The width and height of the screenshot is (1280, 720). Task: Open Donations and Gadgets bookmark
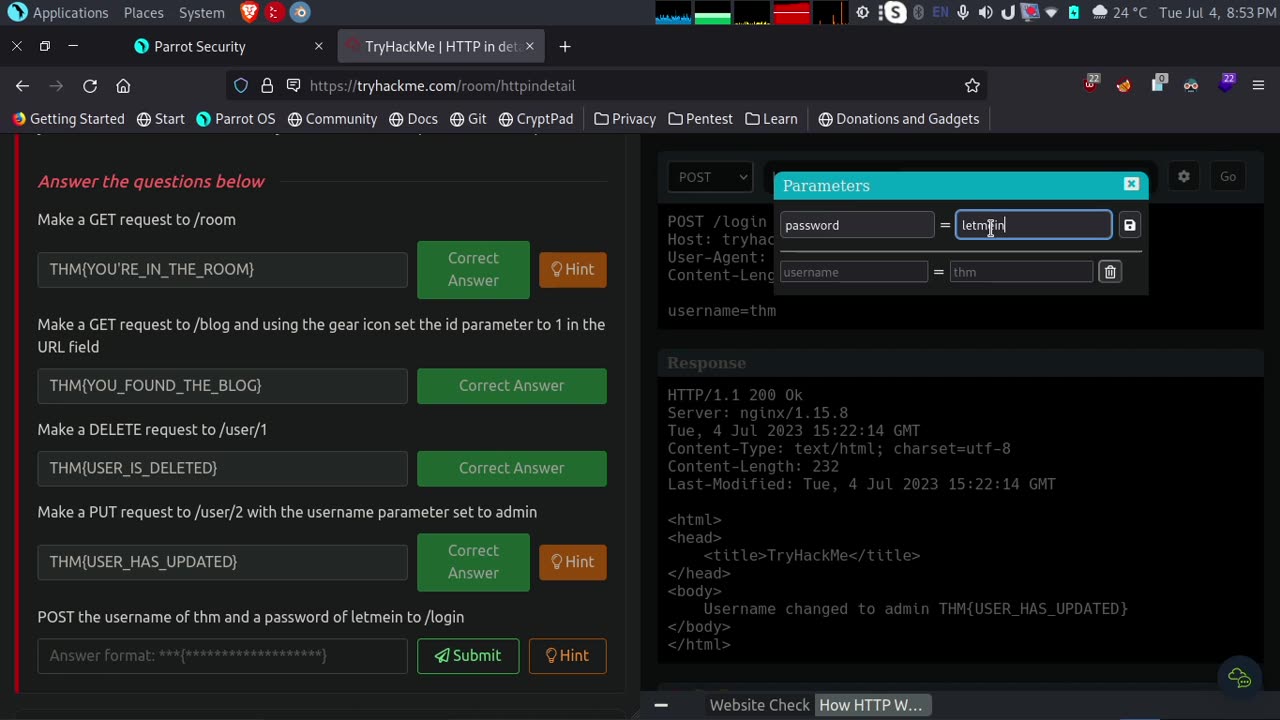(x=898, y=119)
